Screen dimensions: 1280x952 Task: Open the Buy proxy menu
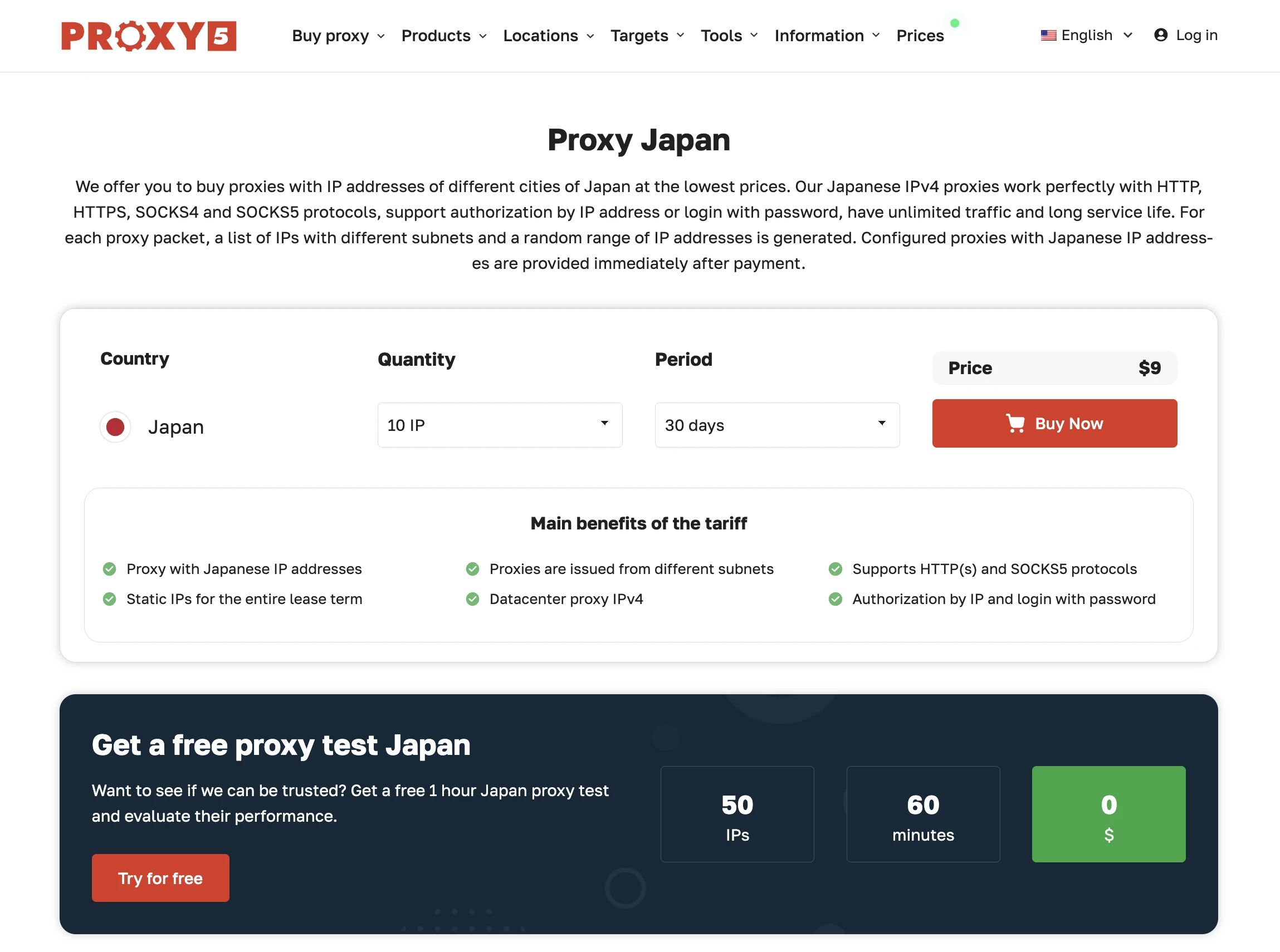(x=339, y=36)
